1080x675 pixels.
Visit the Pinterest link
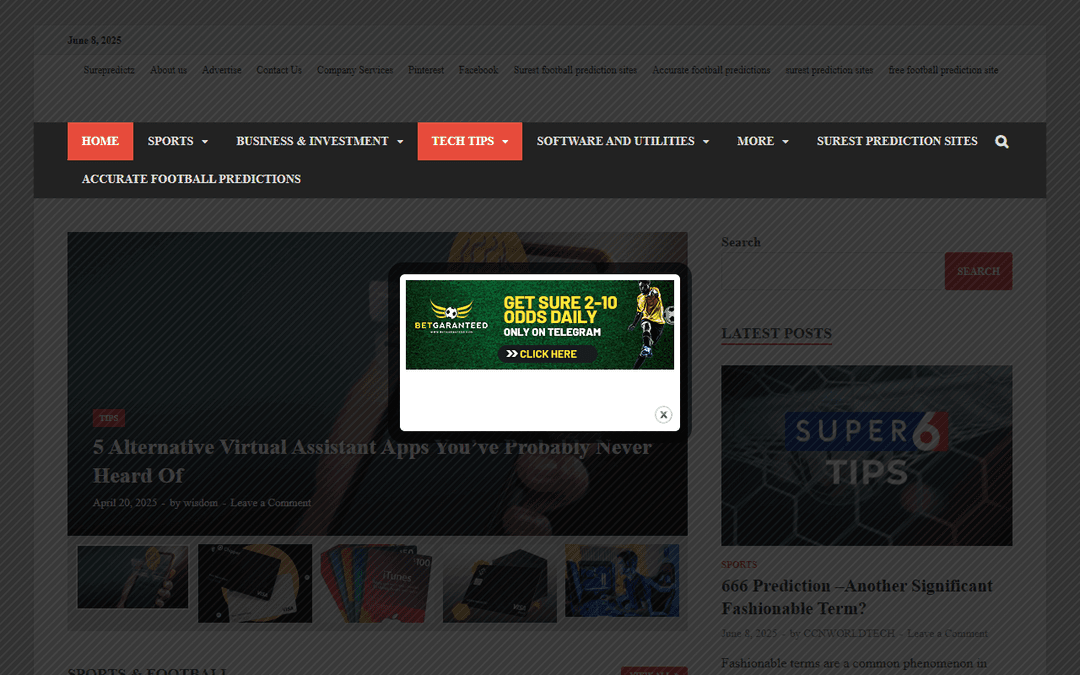click(426, 70)
